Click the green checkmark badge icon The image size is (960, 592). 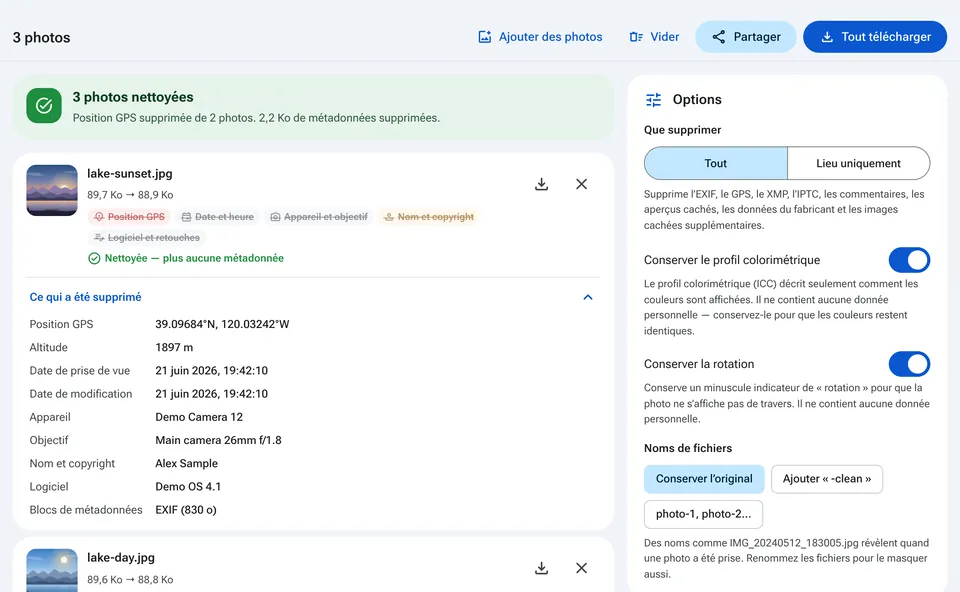[44, 106]
